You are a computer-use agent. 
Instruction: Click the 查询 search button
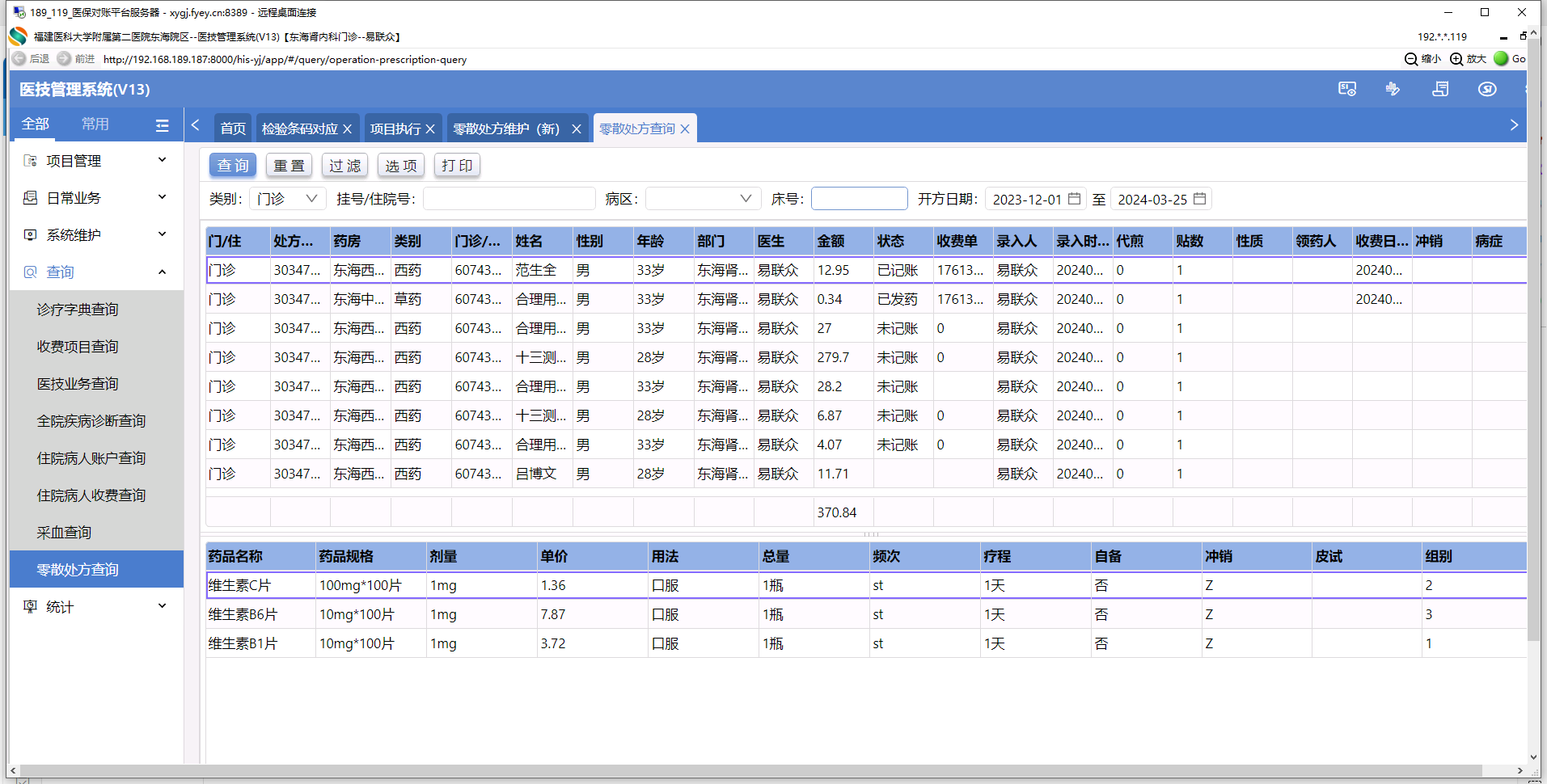233,166
